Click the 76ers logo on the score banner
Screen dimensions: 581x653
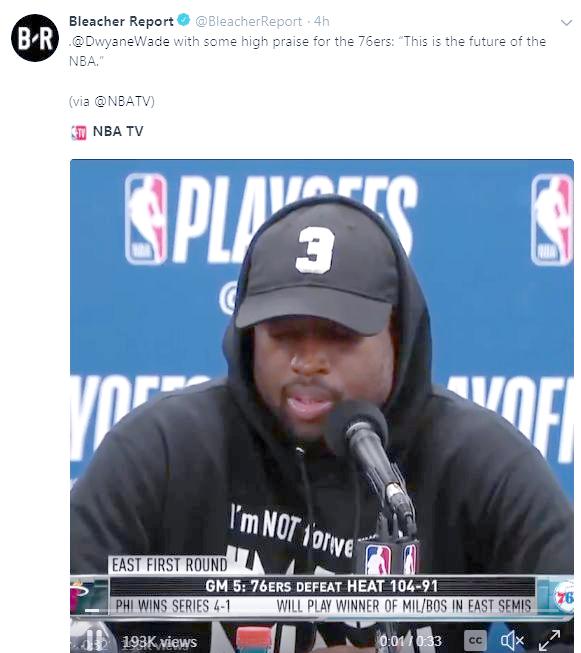click(563, 597)
